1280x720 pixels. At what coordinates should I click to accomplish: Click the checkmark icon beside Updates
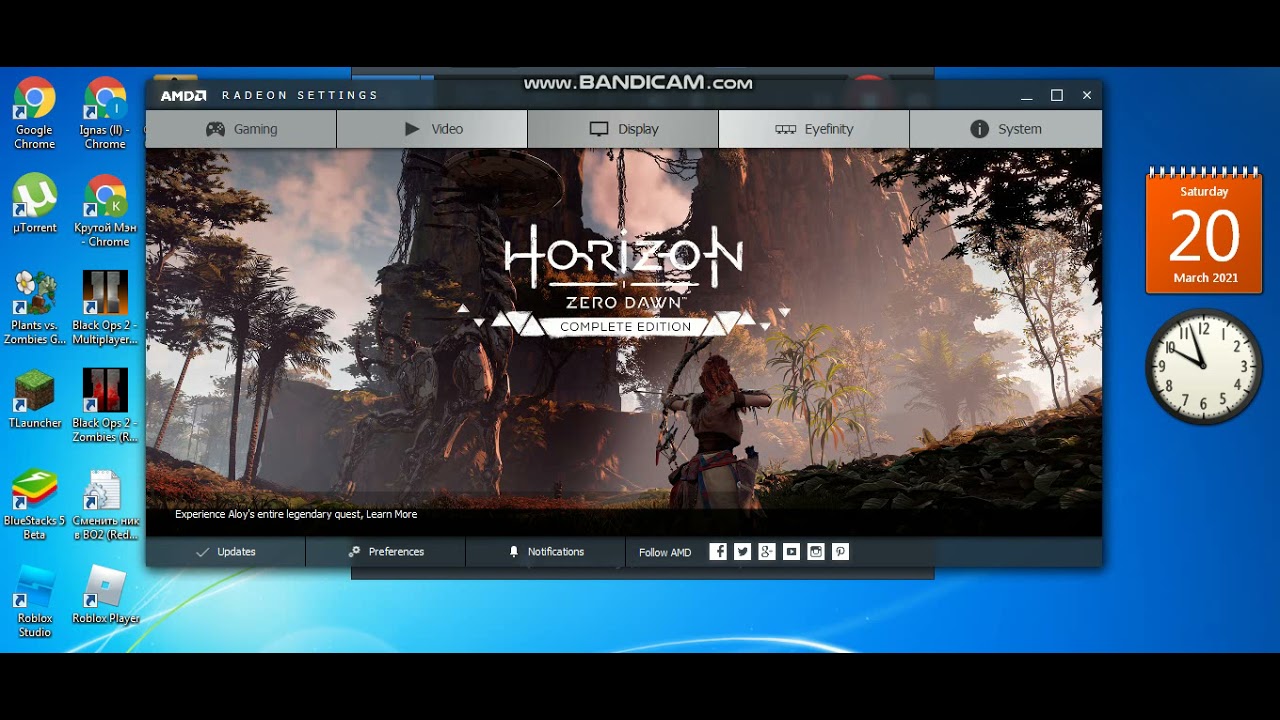[x=202, y=552]
